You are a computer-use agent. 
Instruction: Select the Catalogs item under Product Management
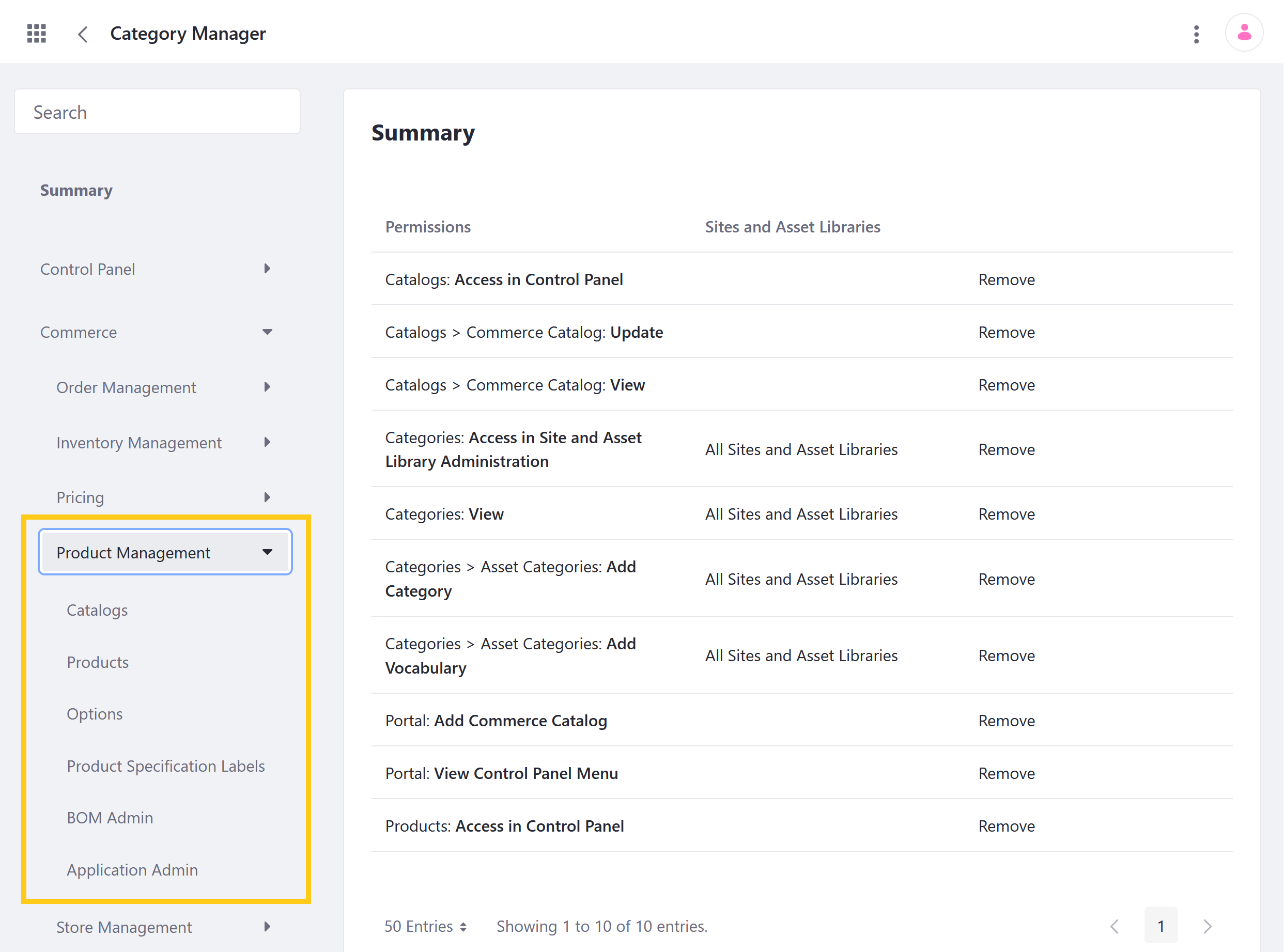tap(97, 609)
